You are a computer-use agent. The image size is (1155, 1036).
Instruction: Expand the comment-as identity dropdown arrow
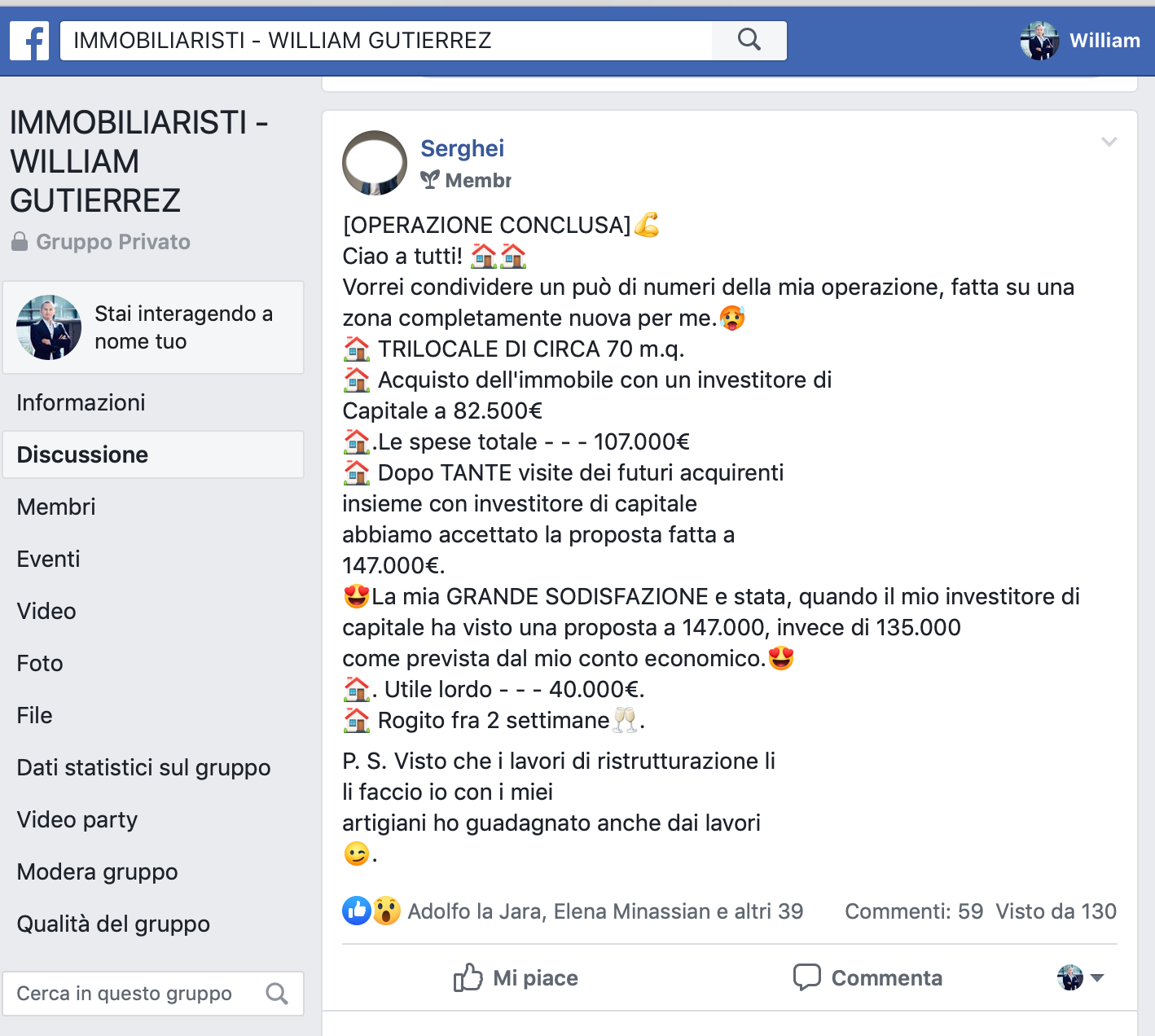[1097, 977]
